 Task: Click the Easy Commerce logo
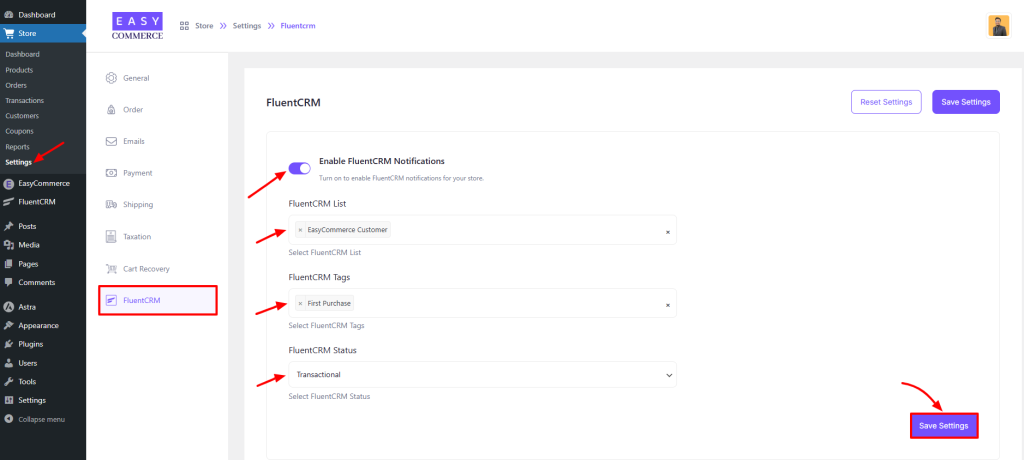tap(137, 26)
